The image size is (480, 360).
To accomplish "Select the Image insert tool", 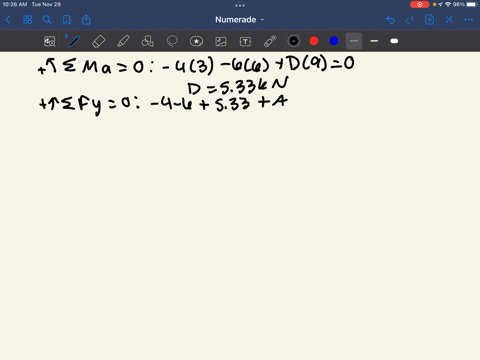I will point(221,41).
